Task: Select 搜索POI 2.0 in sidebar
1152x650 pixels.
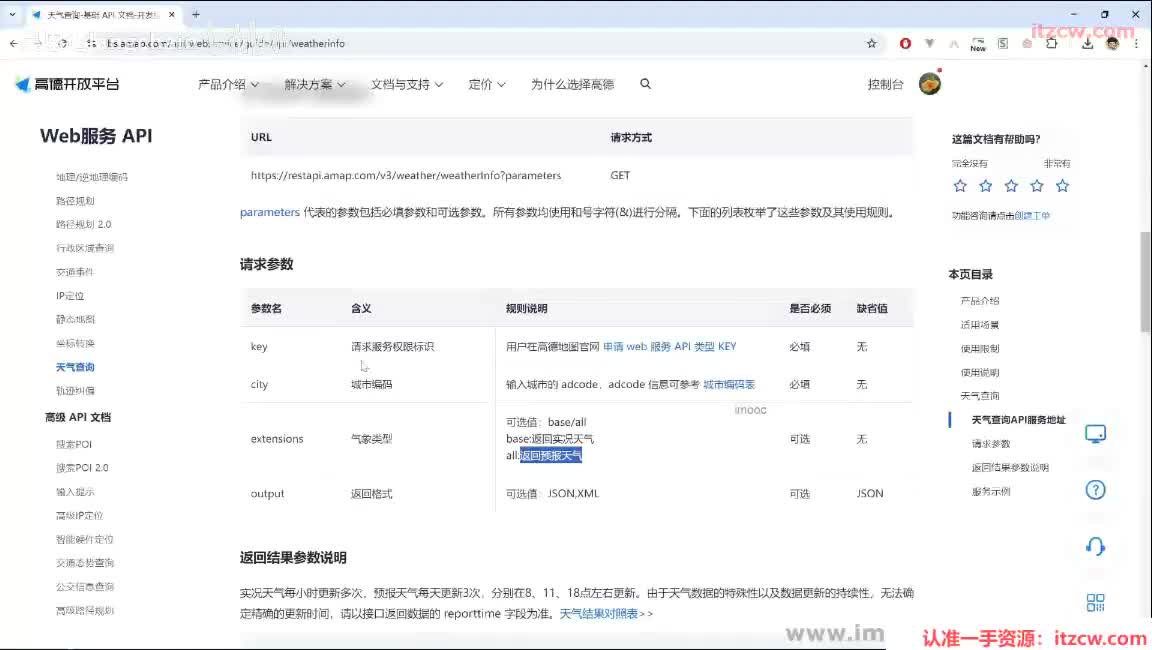Action: pos(82,468)
